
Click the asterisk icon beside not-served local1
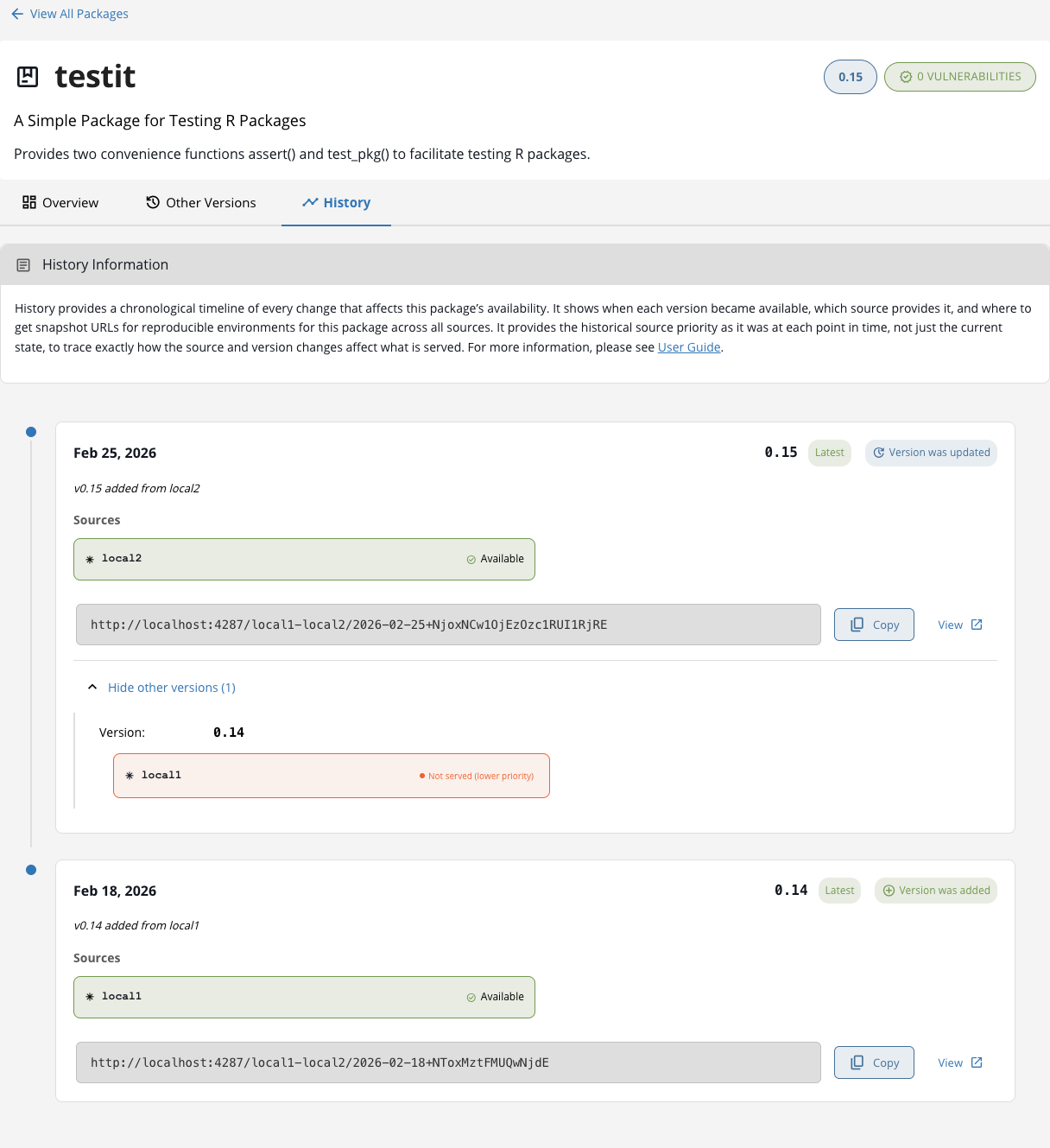[130, 776]
